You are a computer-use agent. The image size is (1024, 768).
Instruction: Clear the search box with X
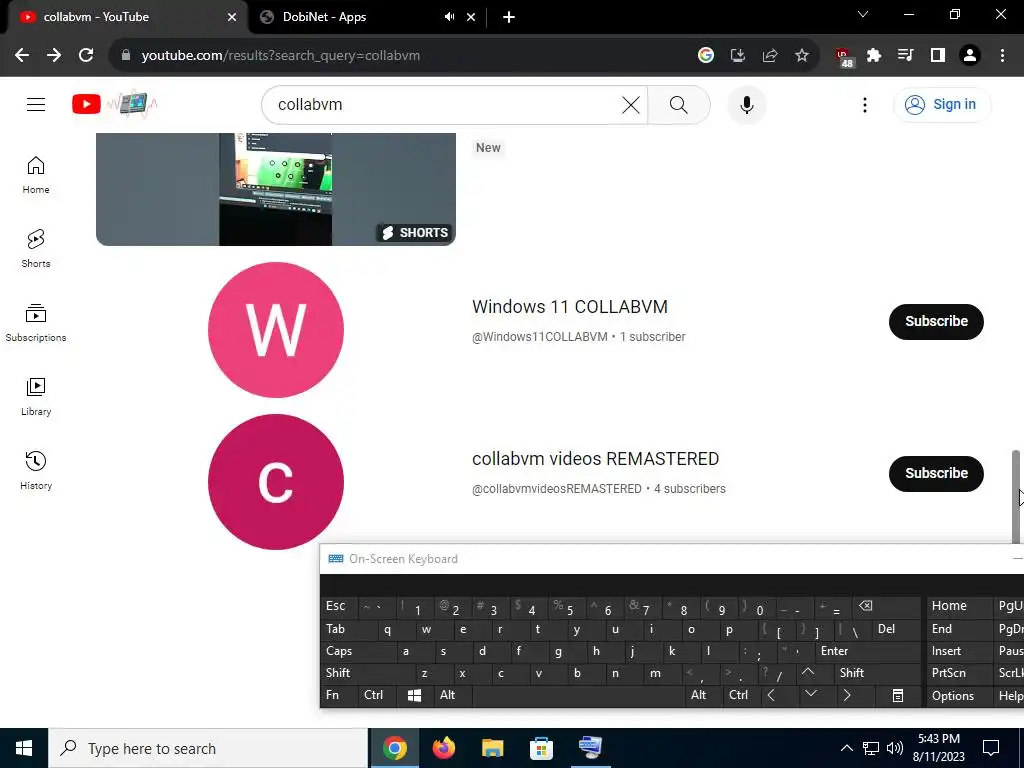(631, 104)
